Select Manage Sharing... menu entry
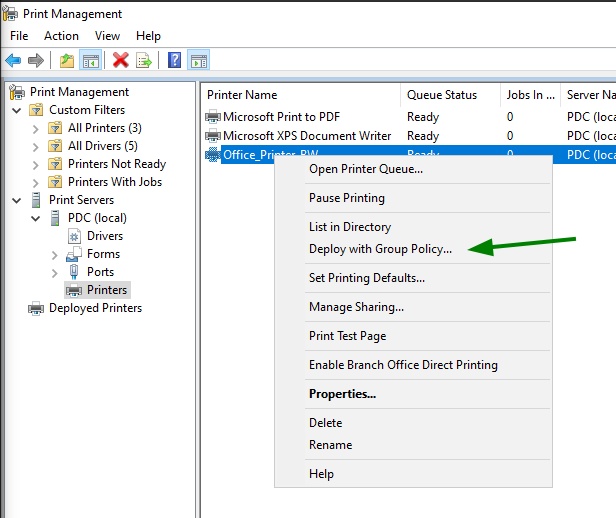The height and width of the screenshot is (518, 616). pyautogui.click(x=413, y=307)
